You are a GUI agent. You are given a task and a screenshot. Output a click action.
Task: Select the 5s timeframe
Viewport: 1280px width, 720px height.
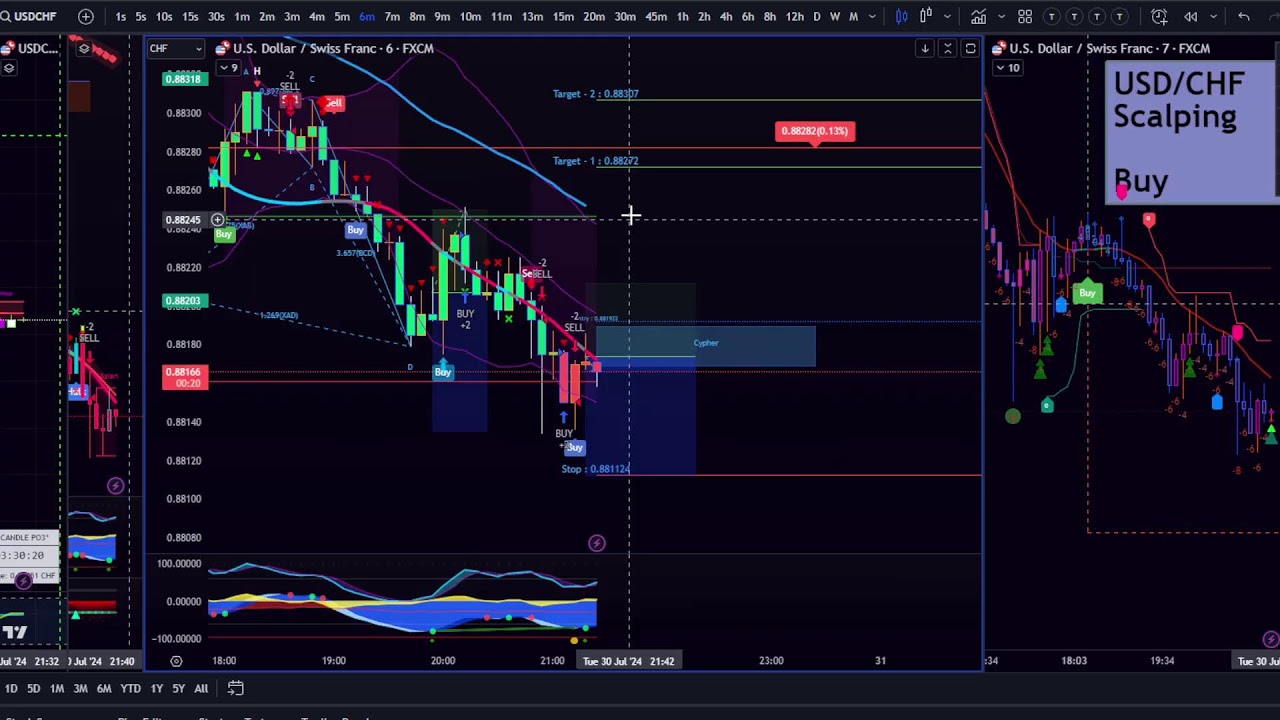coord(141,16)
